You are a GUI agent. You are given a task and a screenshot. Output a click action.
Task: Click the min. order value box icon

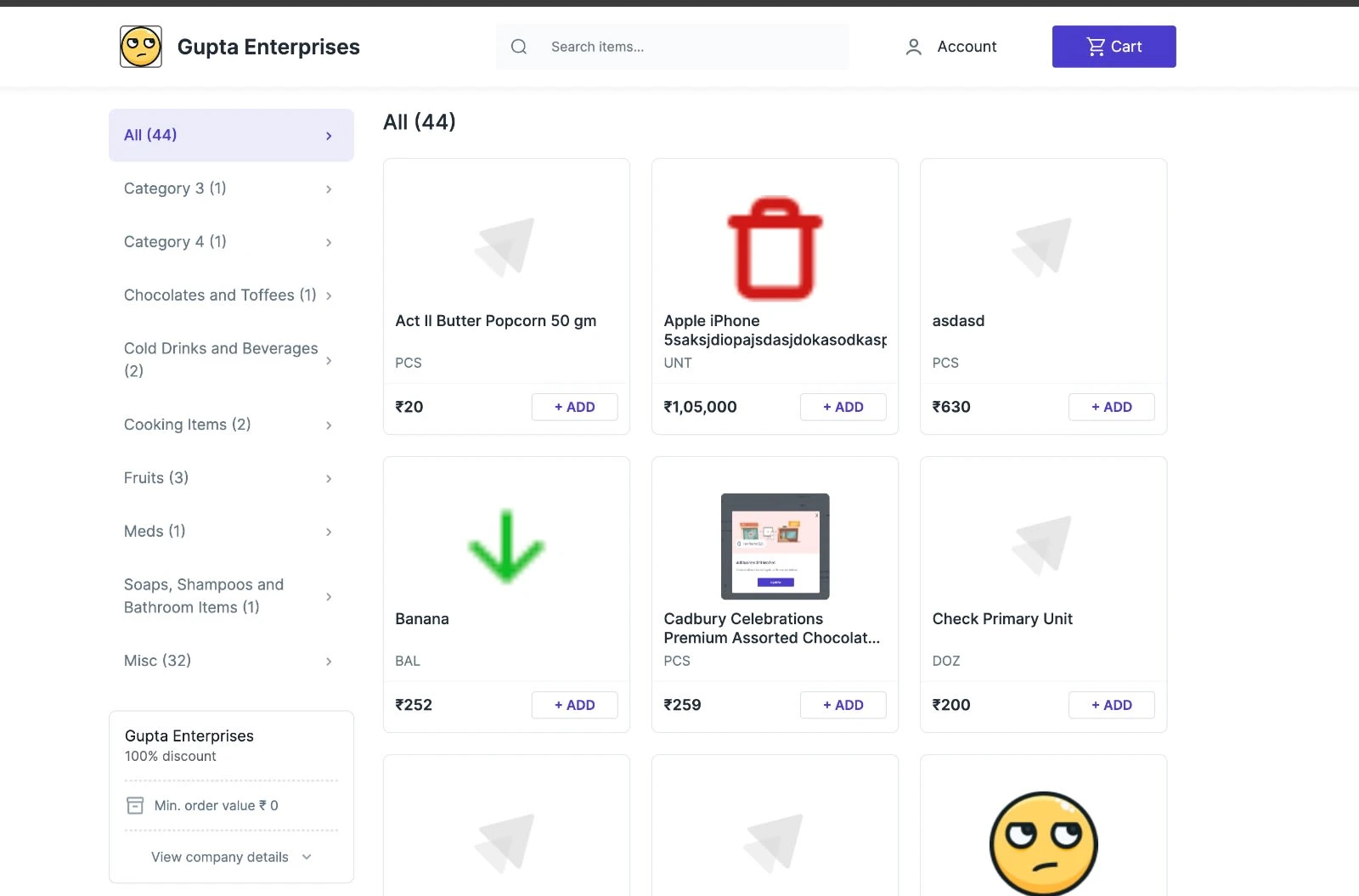[x=135, y=805]
